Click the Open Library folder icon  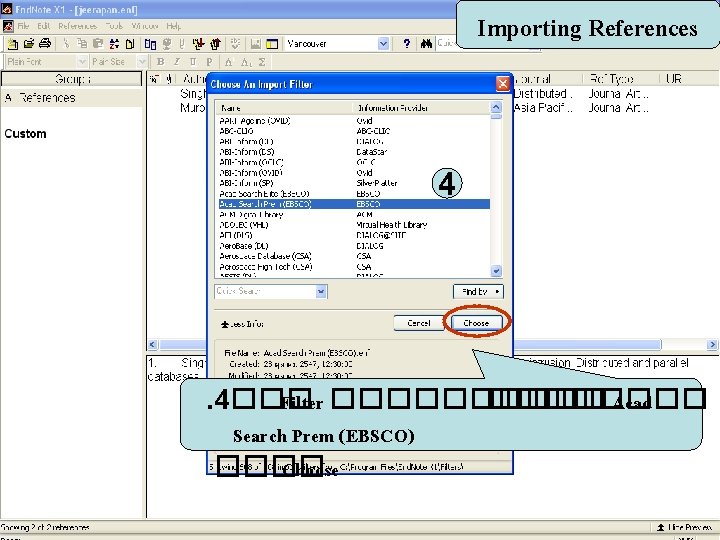29,44
